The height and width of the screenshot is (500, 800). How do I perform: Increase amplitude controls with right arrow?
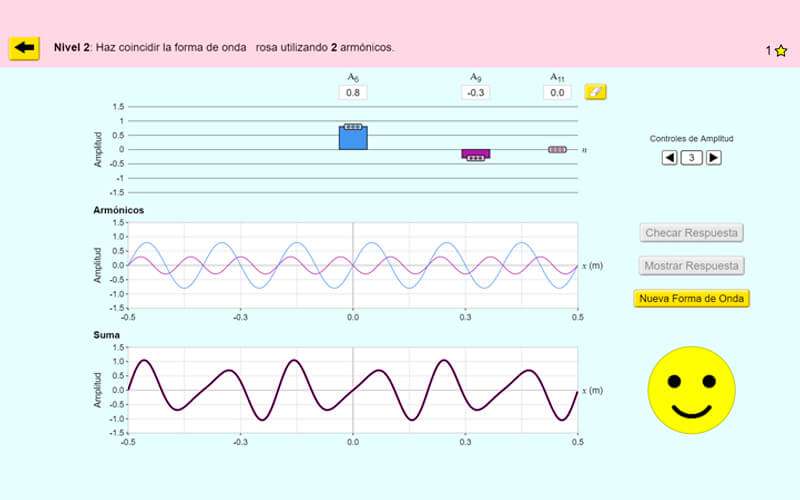[714, 158]
